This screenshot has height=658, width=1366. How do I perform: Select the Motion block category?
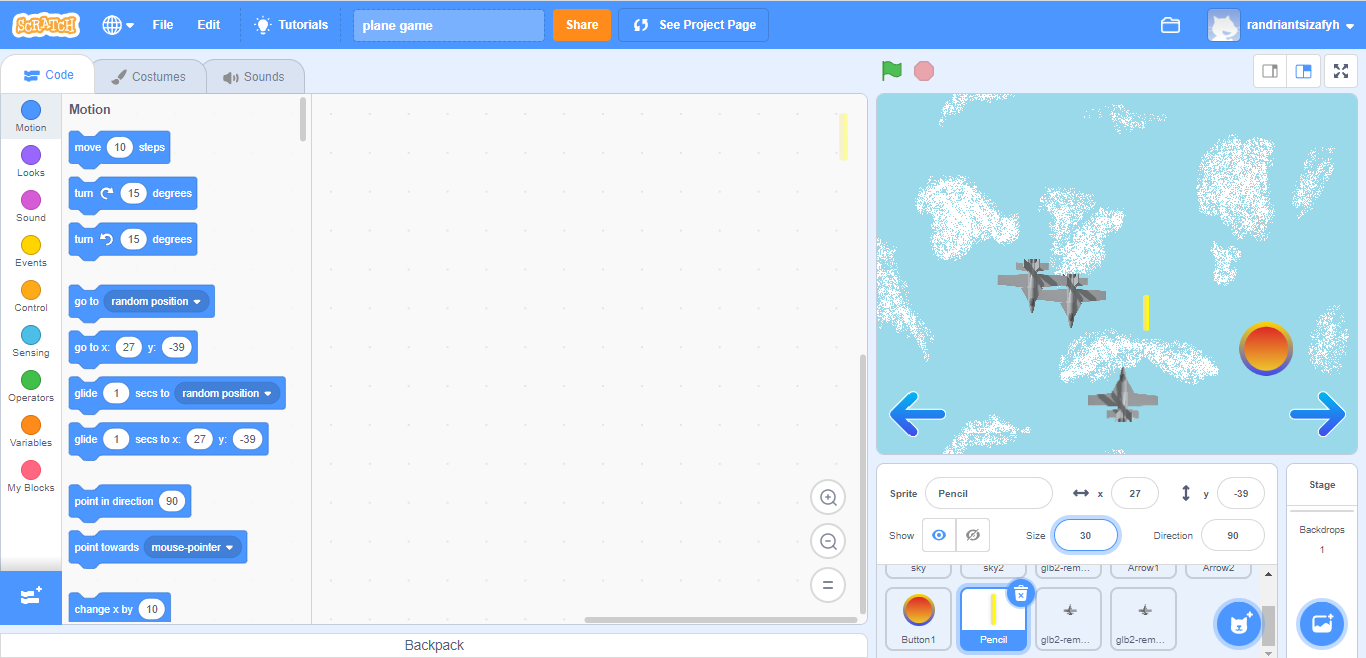pyautogui.click(x=31, y=117)
